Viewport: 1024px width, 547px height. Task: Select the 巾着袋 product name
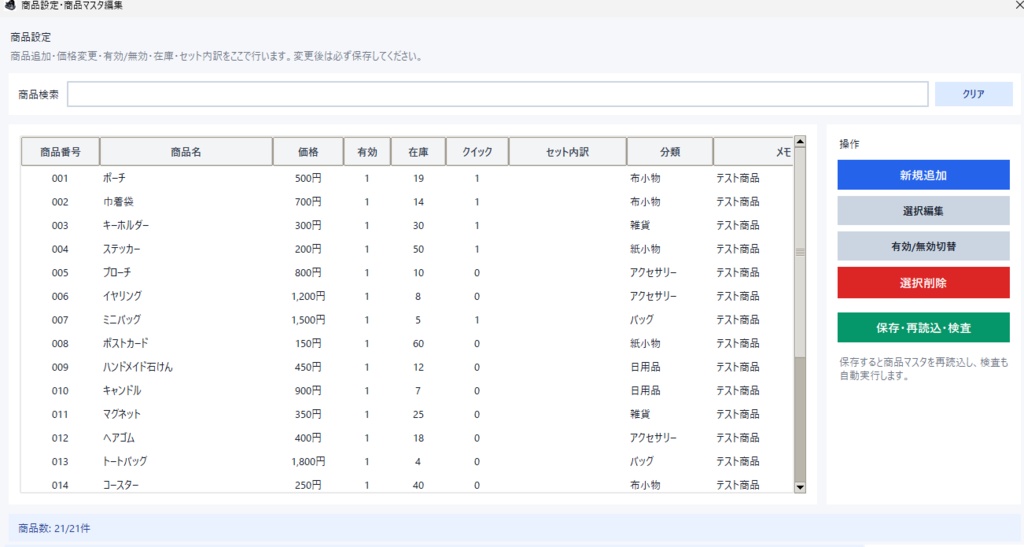pos(118,202)
